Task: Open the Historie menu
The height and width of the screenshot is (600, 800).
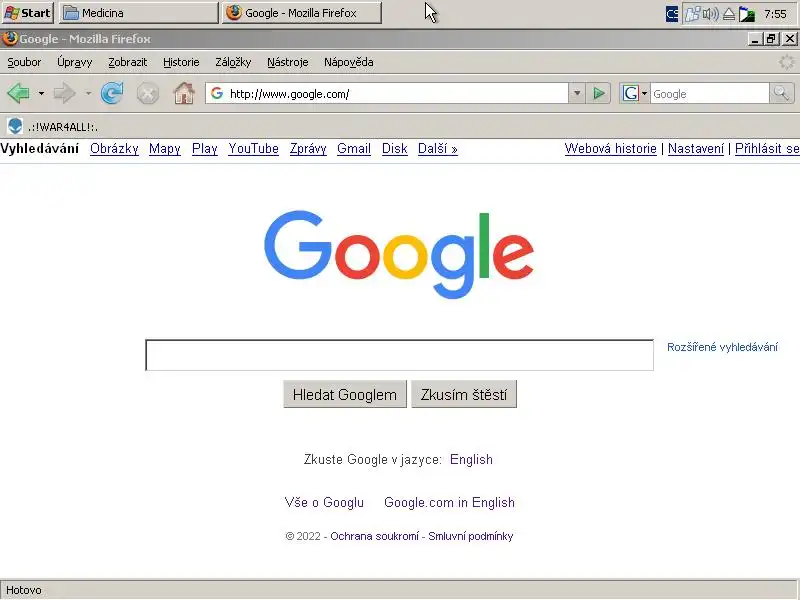Action: coord(181,62)
